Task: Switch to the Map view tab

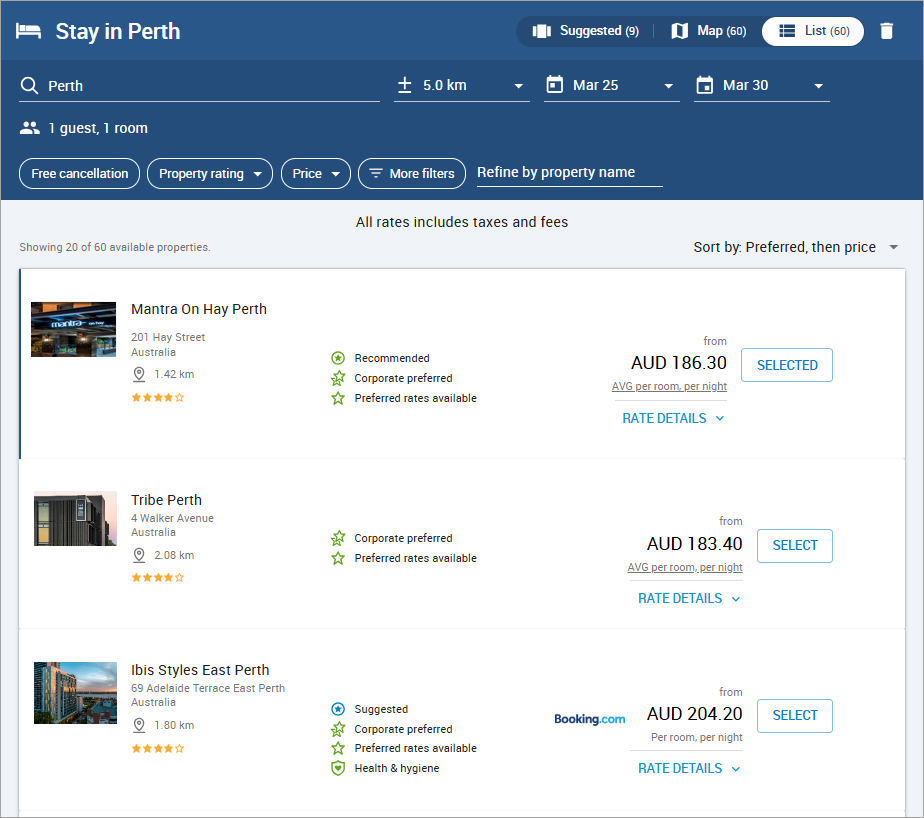Action: coord(708,31)
